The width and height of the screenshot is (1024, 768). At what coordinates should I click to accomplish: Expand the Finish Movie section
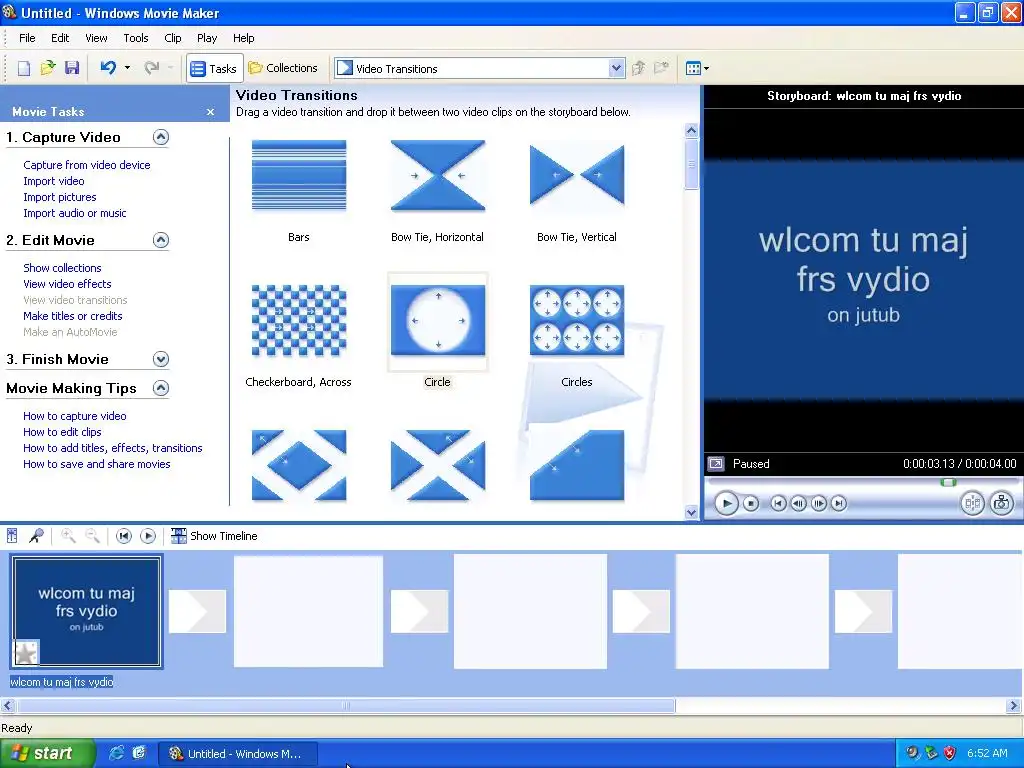(x=161, y=359)
